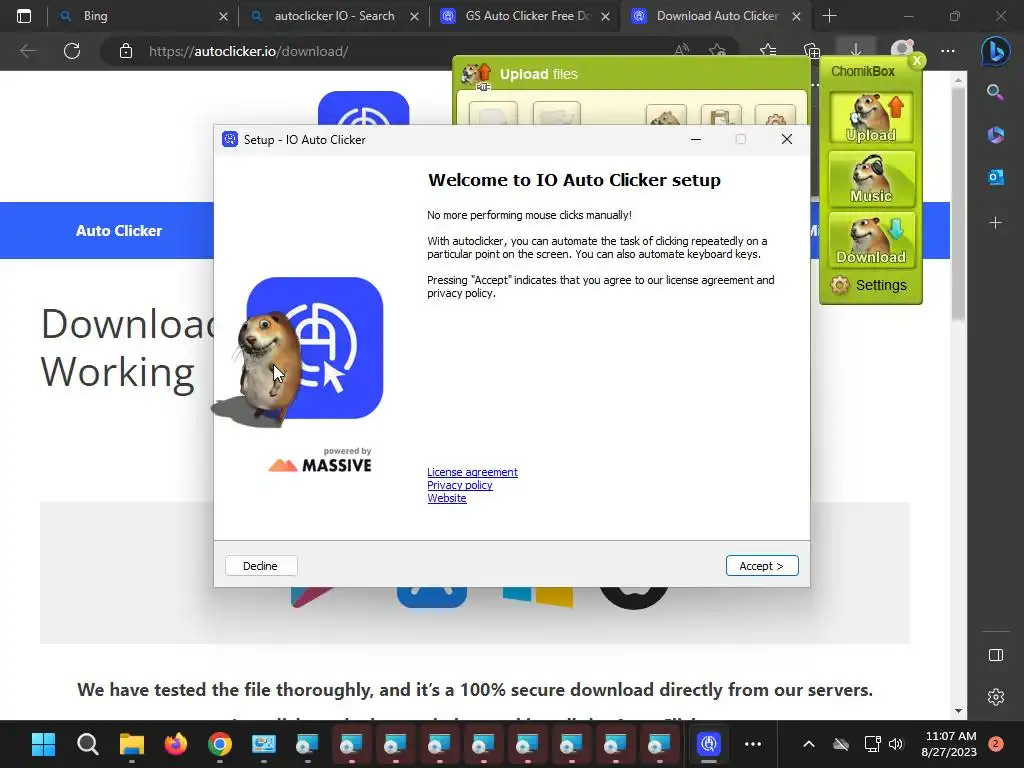This screenshot has height=768, width=1024.
Task: Click the IO Auto Clicker blue logo in setup
Action: point(315,347)
